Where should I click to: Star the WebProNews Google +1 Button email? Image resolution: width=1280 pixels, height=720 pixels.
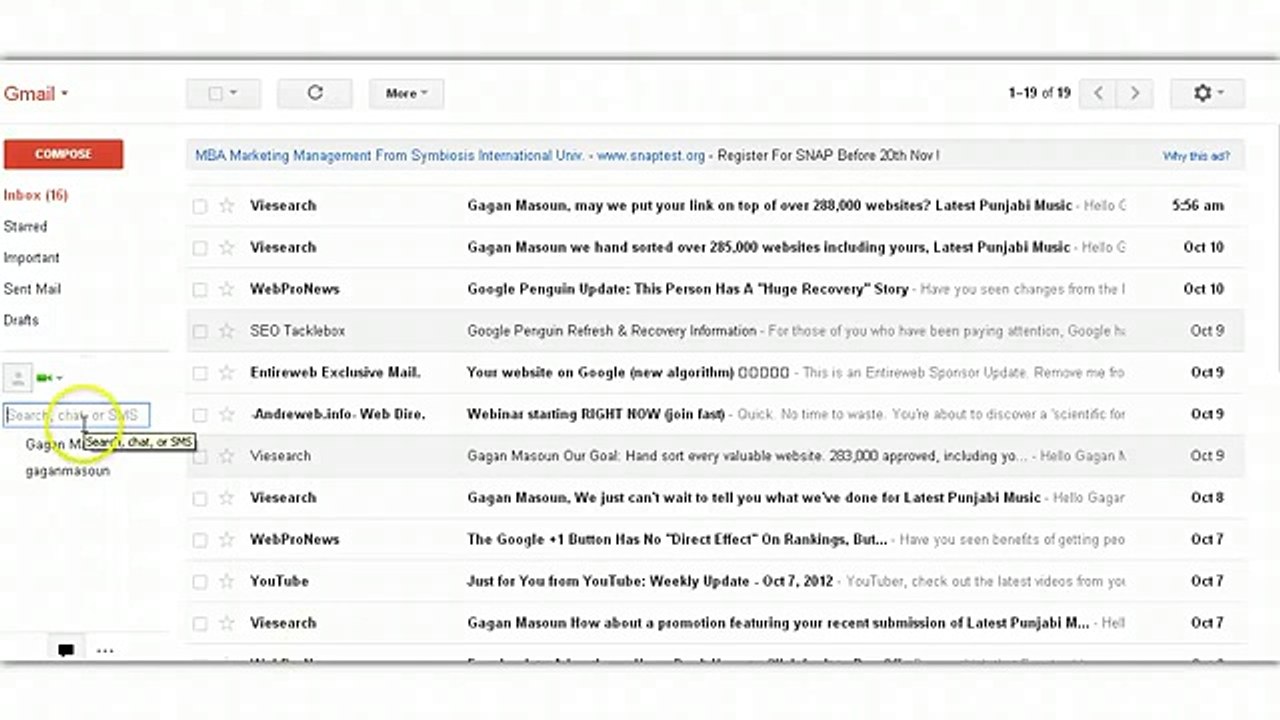tap(227, 540)
